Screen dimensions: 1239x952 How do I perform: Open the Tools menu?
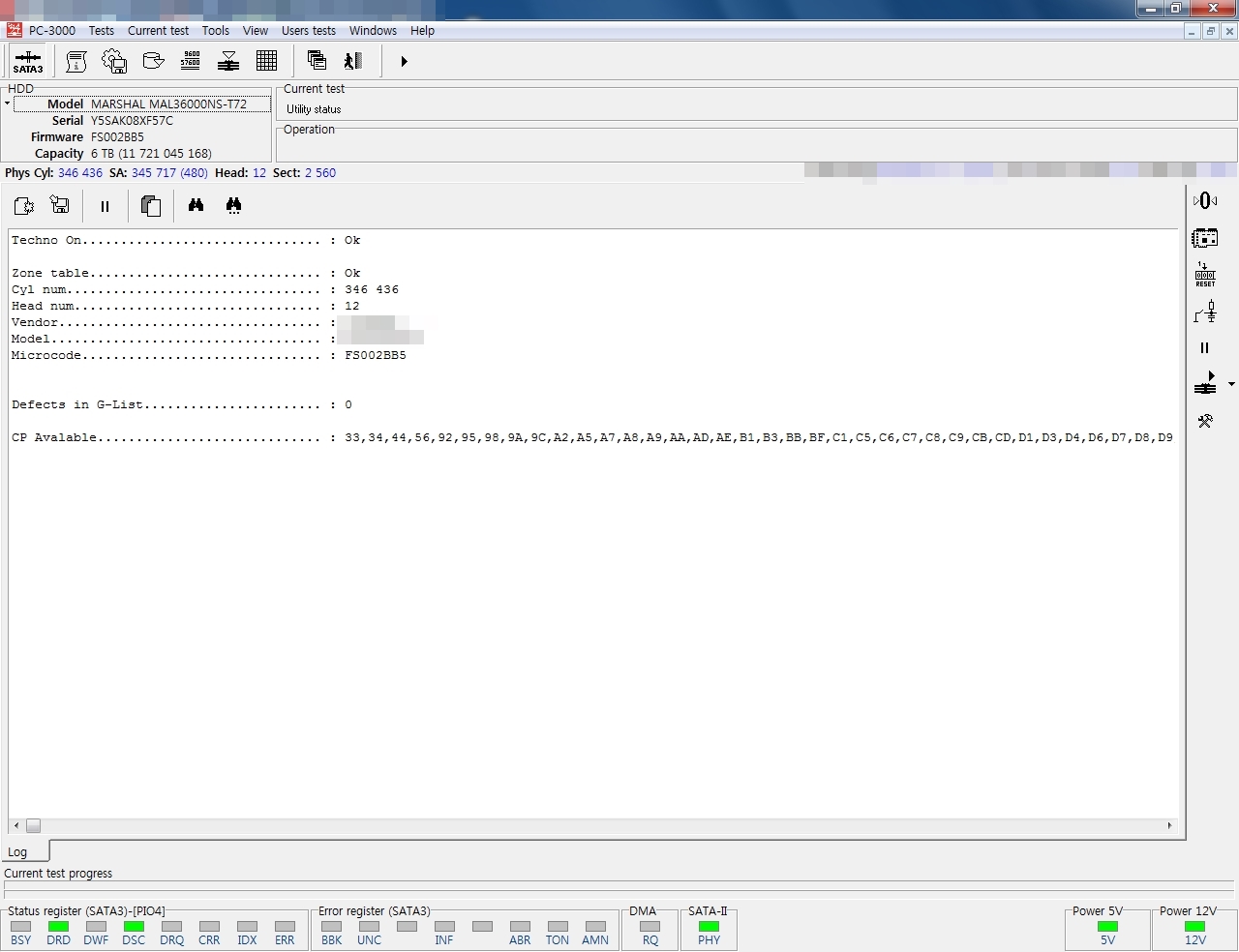click(x=216, y=31)
